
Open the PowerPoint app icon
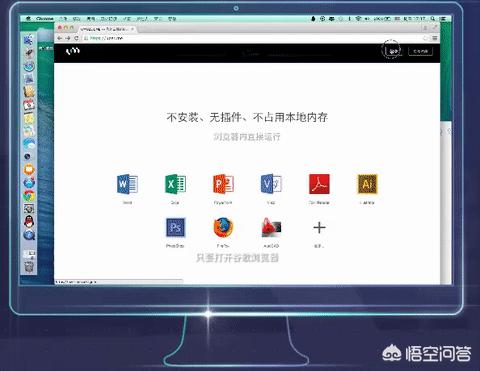[x=223, y=184]
